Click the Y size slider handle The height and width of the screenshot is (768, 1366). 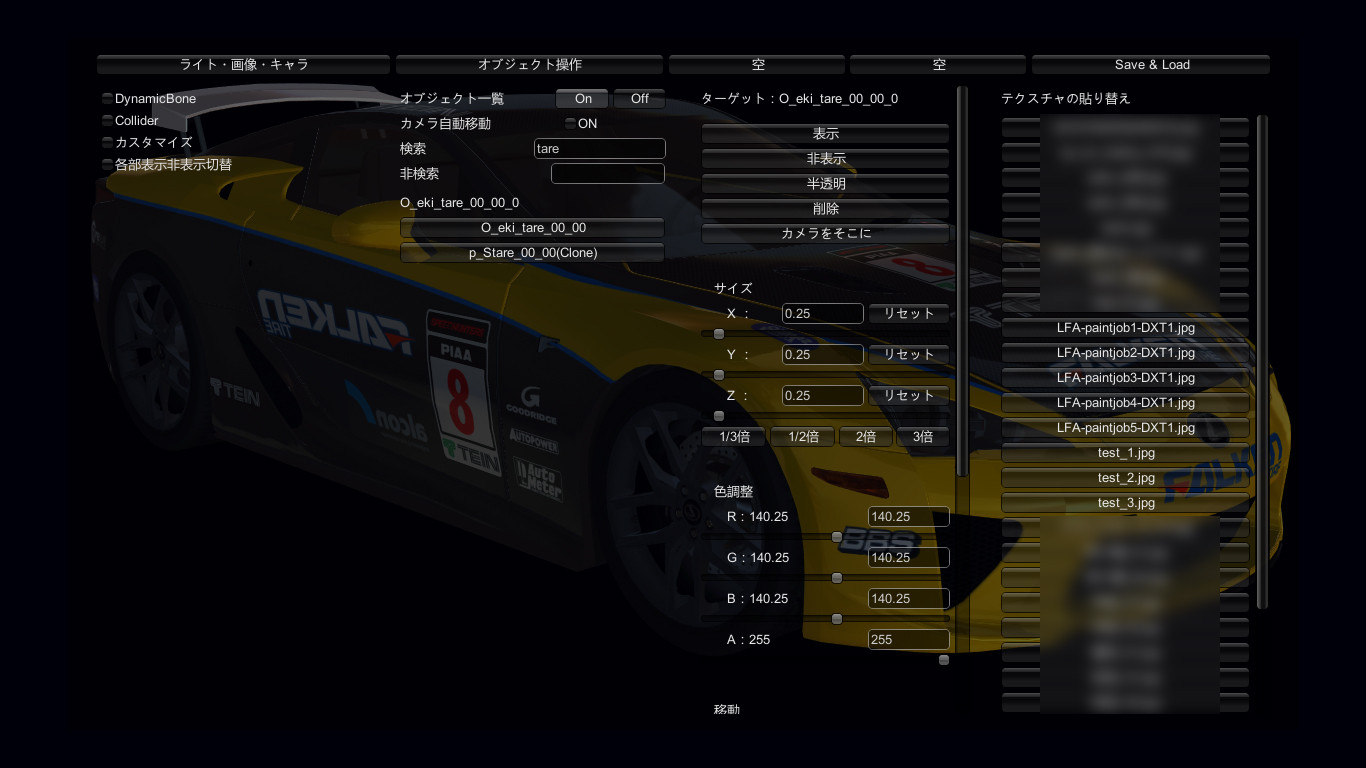coord(718,375)
